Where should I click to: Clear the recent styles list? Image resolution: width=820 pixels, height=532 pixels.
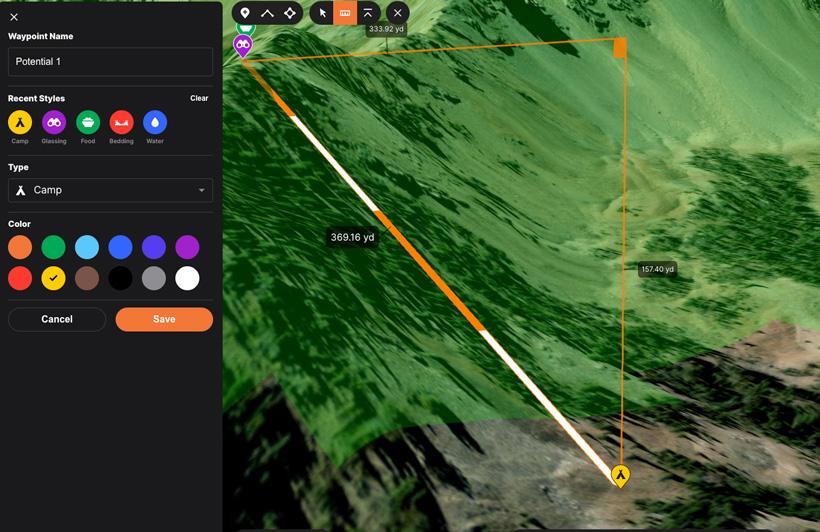199,98
